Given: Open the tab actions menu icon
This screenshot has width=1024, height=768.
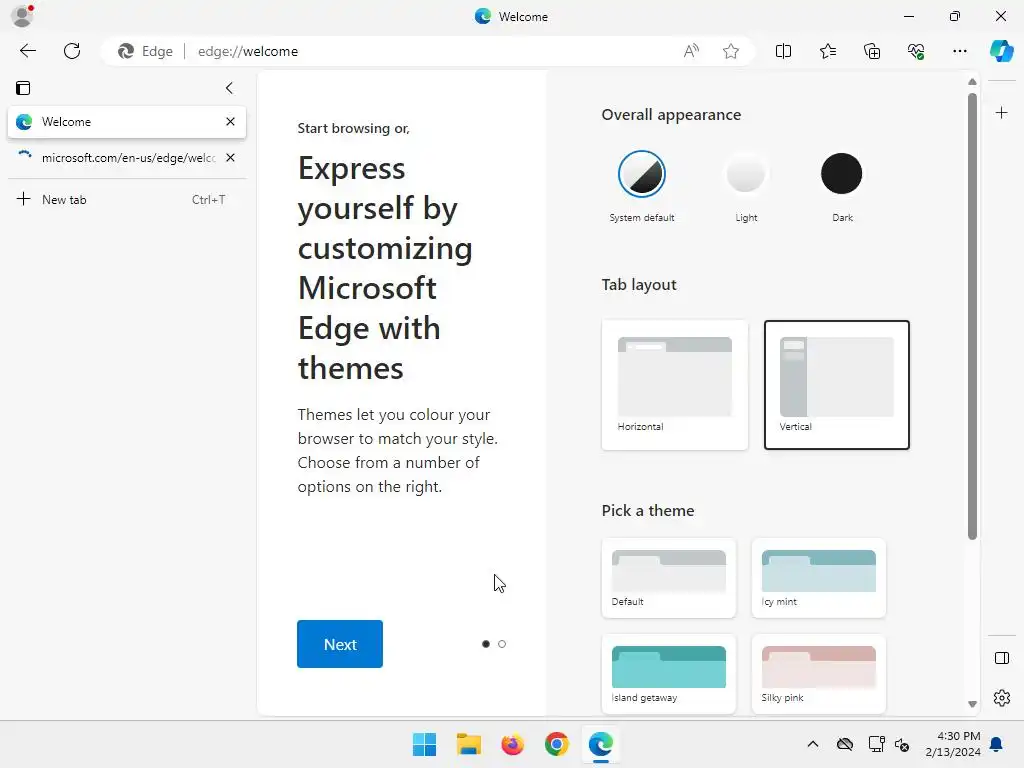Looking at the screenshot, I should 23,88.
